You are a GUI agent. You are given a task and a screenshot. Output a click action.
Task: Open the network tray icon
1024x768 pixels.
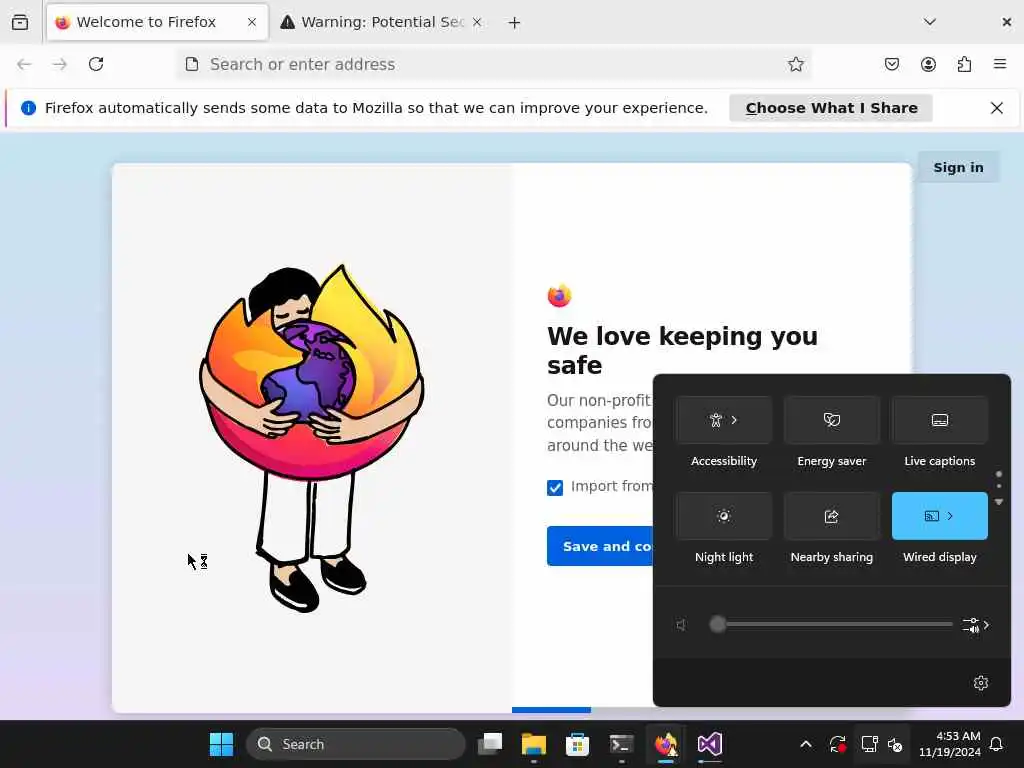(869, 744)
